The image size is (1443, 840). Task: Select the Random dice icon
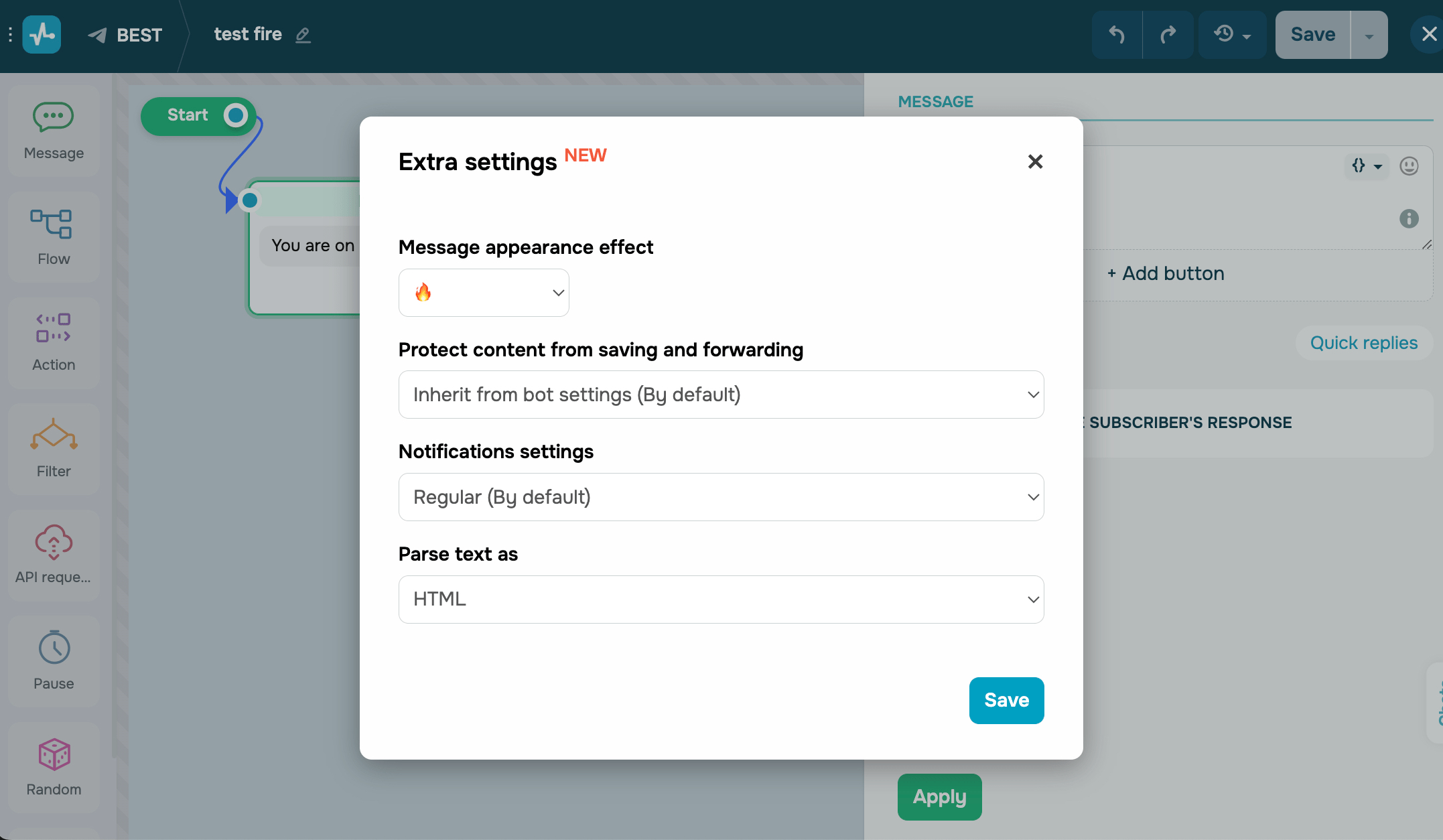54,754
